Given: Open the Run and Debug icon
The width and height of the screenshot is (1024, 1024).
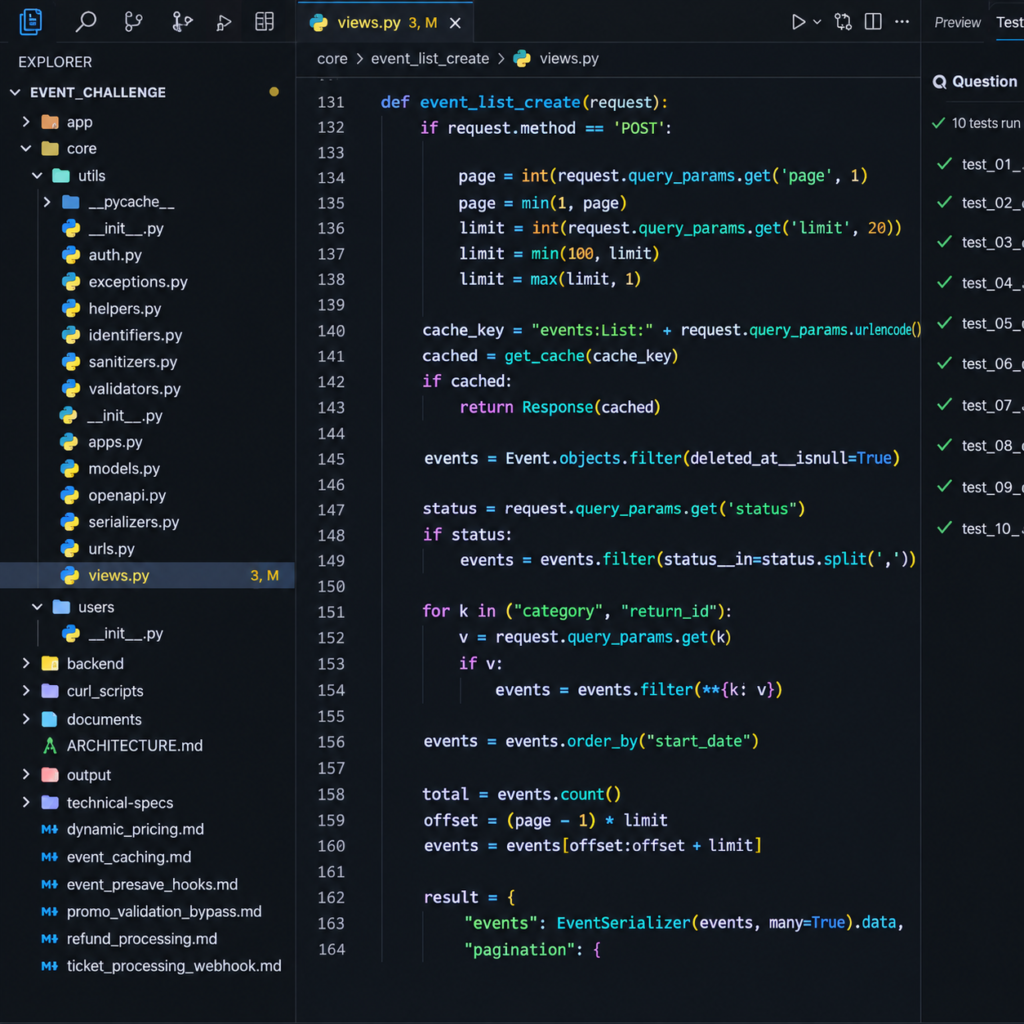Looking at the screenshot, I should (x=223, y=23).
